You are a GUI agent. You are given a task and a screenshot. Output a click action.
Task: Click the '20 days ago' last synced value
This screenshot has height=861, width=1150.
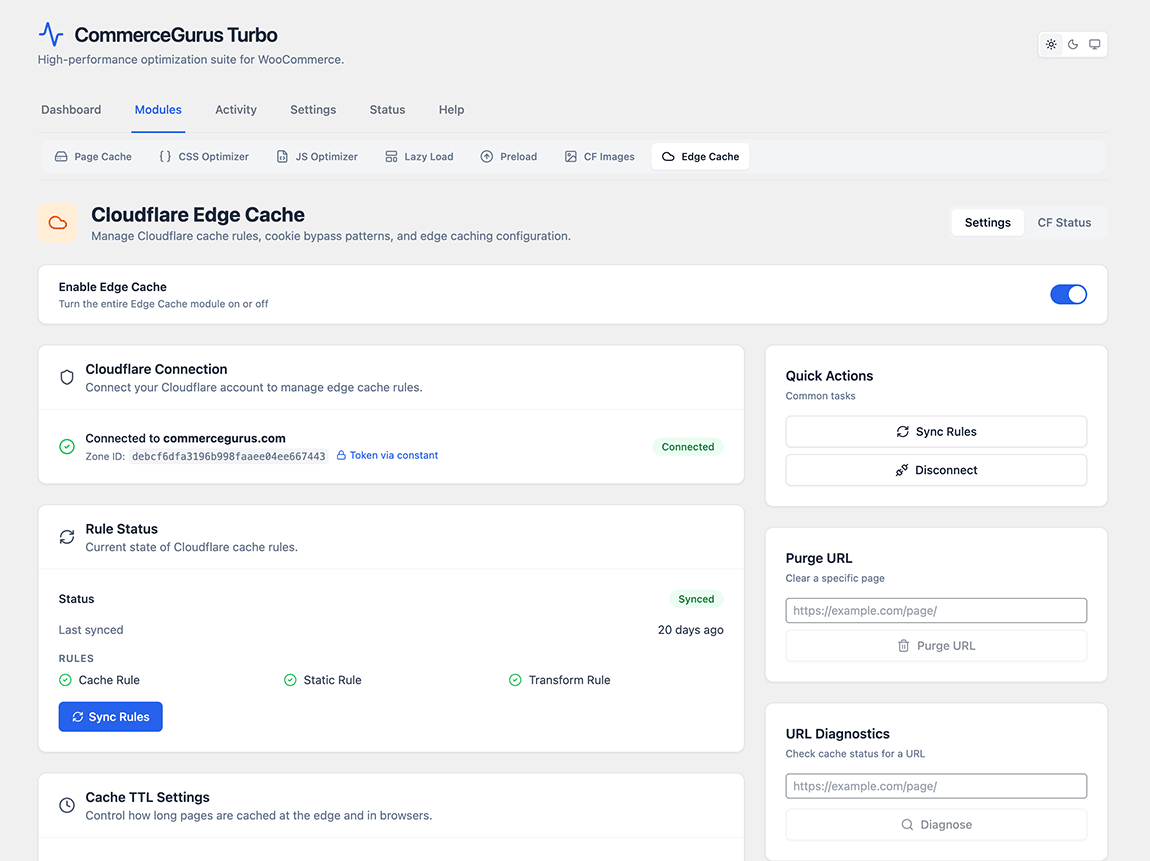click(691, 630)
